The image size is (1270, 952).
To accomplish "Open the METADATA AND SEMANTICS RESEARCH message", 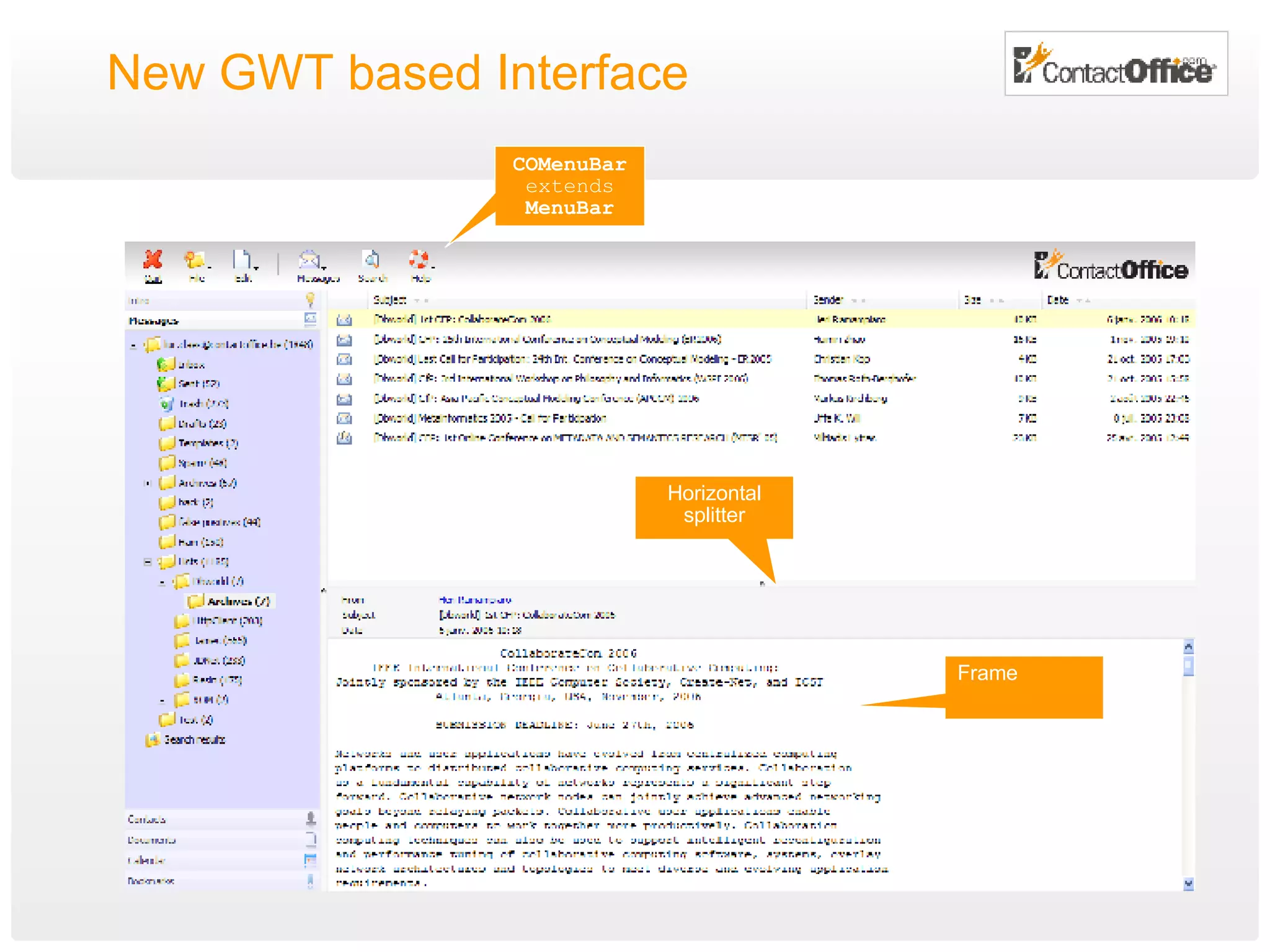I will coord(762,438).
